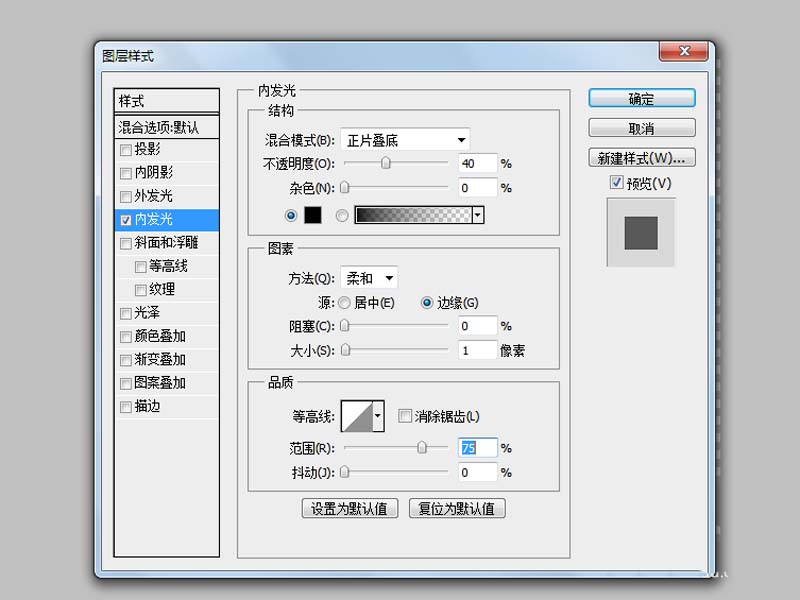The image size is (800, 600).
Task: Open the gradient picker dropdown arrow
Action: [x=477, y=214]
